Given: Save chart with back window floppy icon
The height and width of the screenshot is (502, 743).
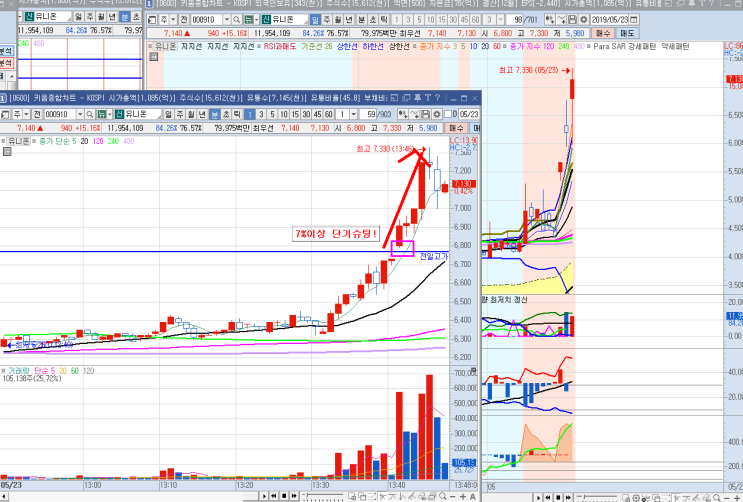Looking at the screenshot, I should click(572, 20).
